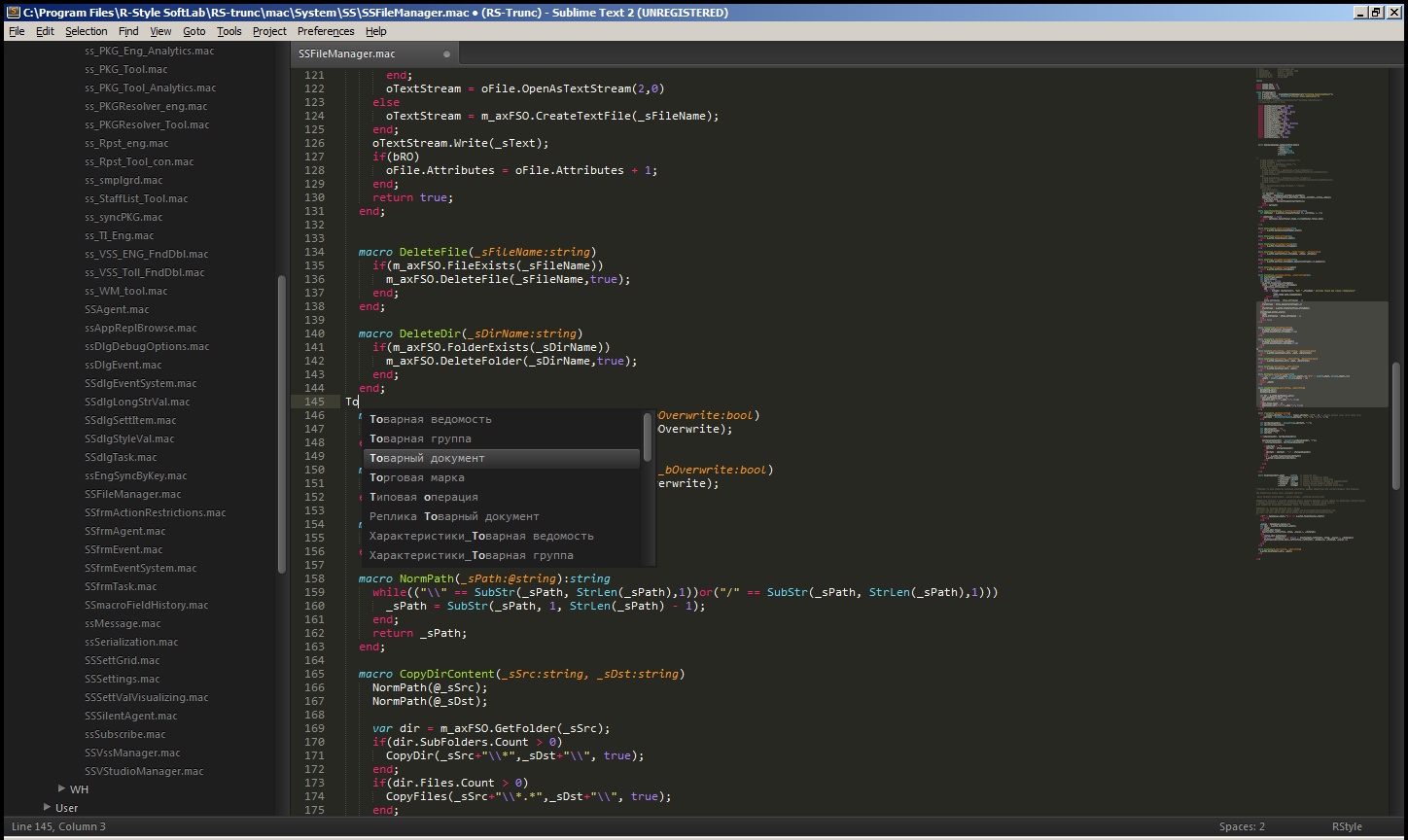Expand the WH folder in sidebar
The height and width of the screenshot is (840, 1408).
61,788
